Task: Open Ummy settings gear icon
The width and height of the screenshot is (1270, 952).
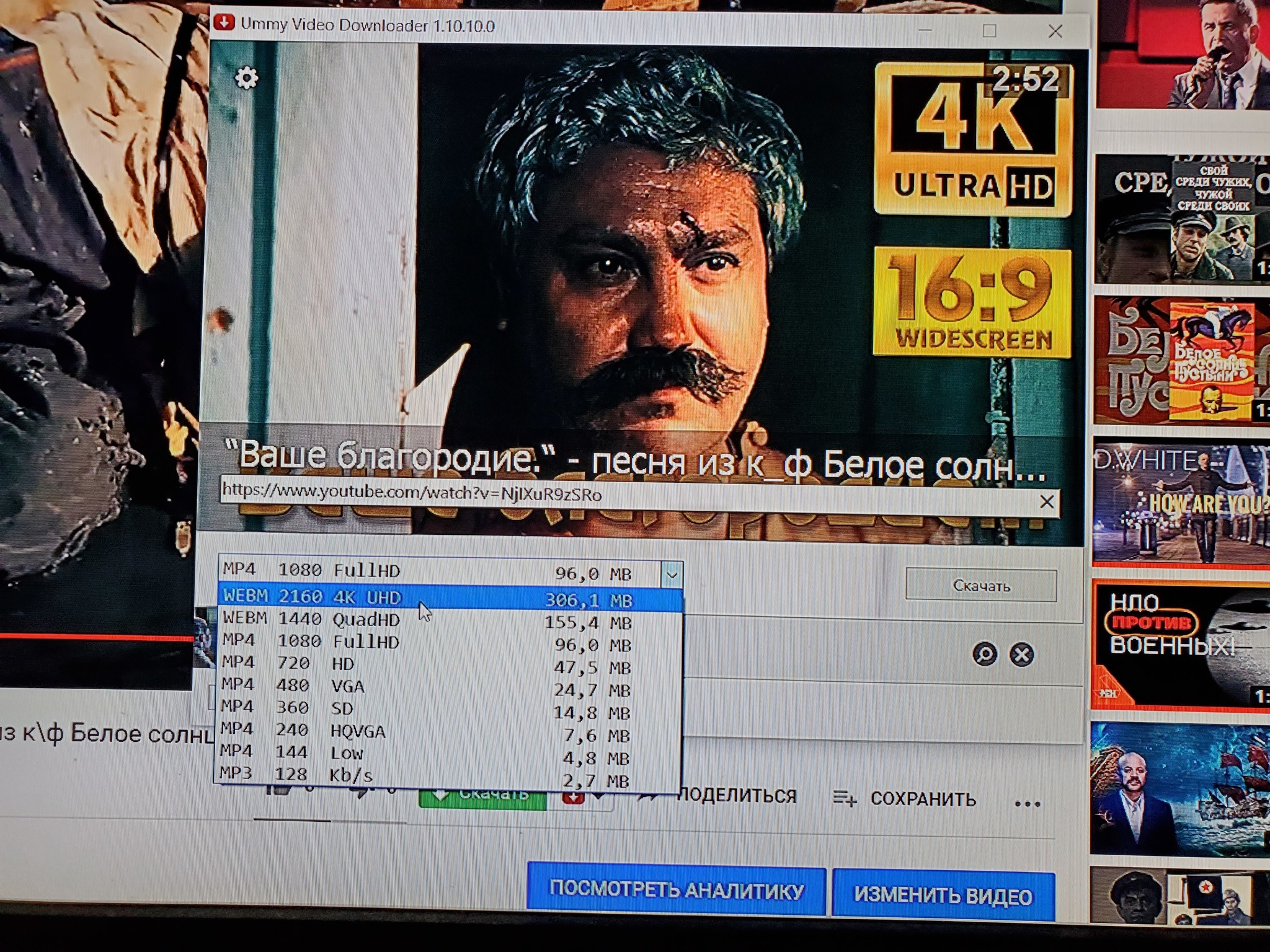Action: 247,79
